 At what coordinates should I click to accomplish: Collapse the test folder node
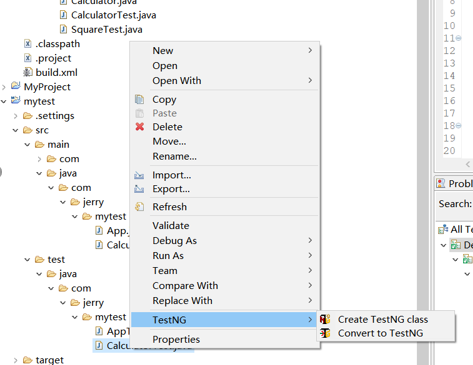(27, 260)
